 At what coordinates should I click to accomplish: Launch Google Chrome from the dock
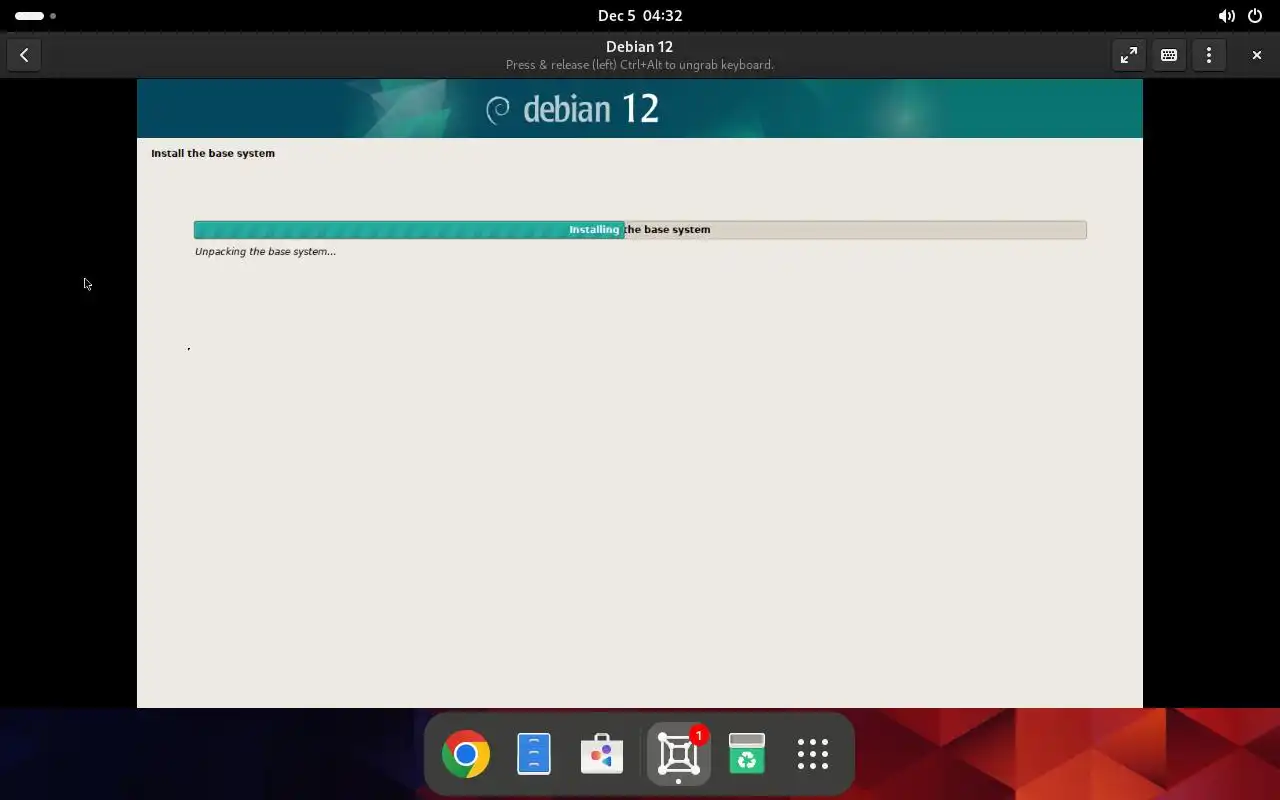click(x=466, y=754)
